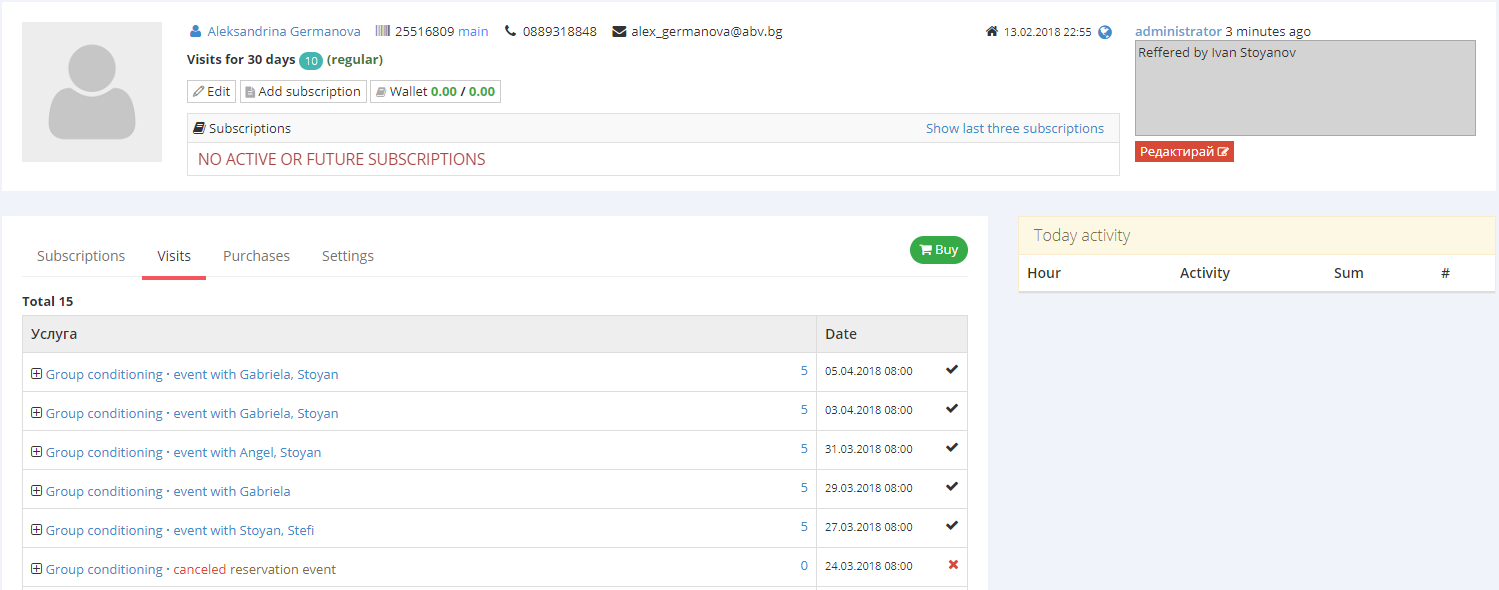Click the email alex_germanova@abv.bg
This screenshot has width=1499, height=590.
pyautogui.click(x=707, y=31)
